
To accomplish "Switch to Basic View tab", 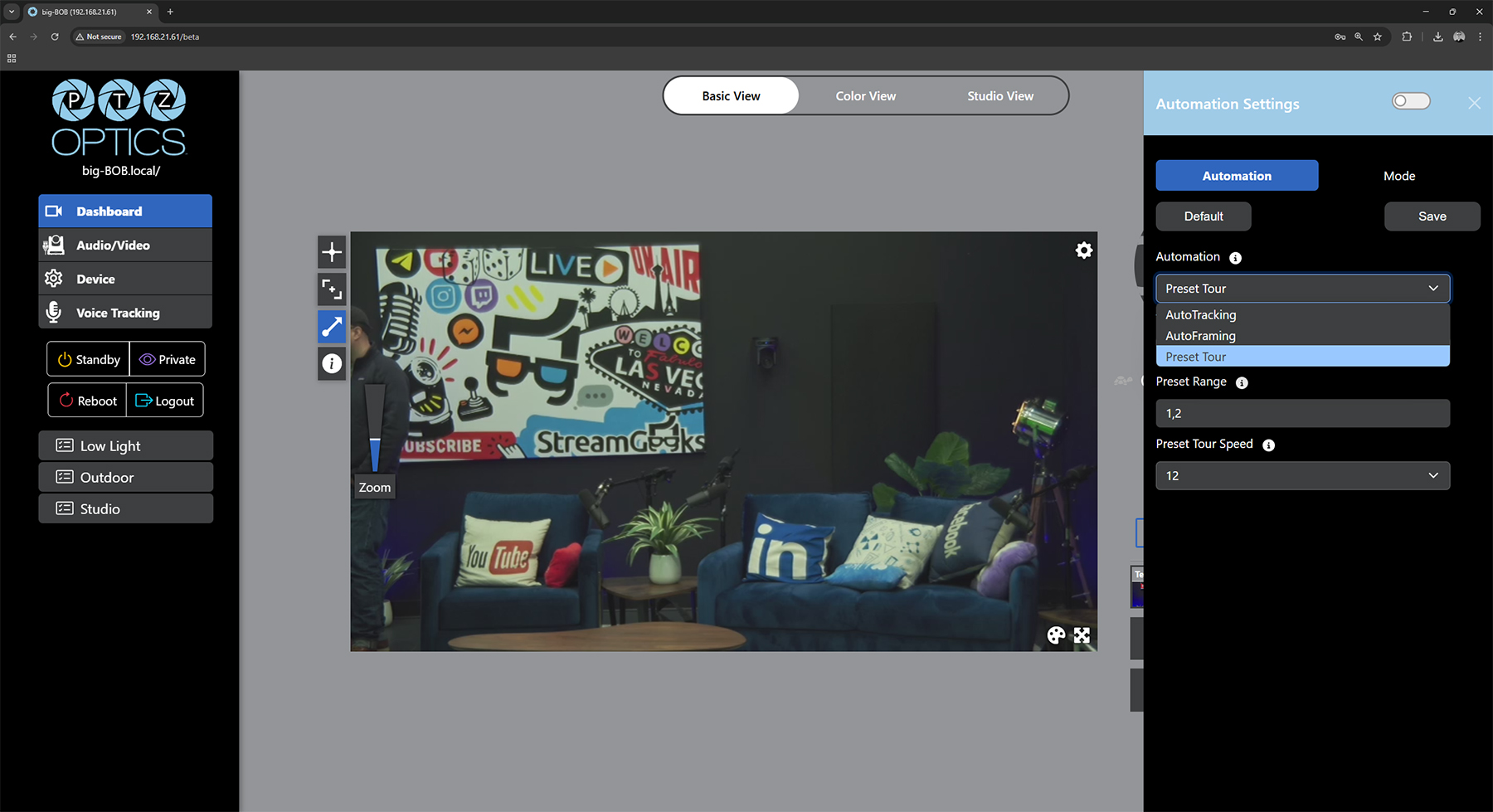I will [x=731, y=96].
